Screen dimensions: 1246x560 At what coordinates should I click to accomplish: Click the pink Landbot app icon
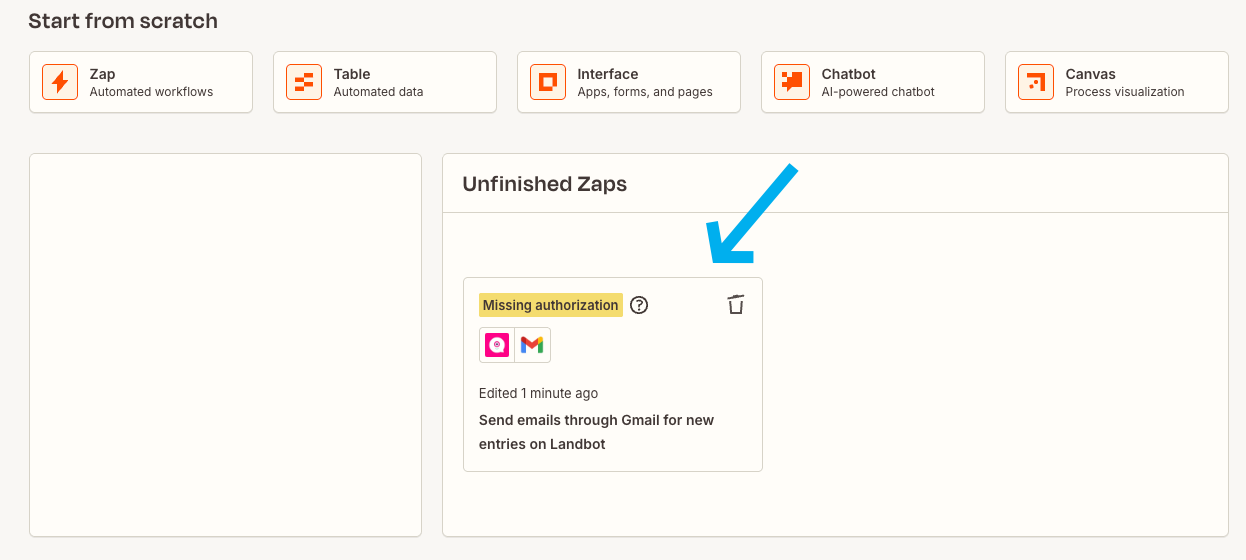(x=497, y=345)
